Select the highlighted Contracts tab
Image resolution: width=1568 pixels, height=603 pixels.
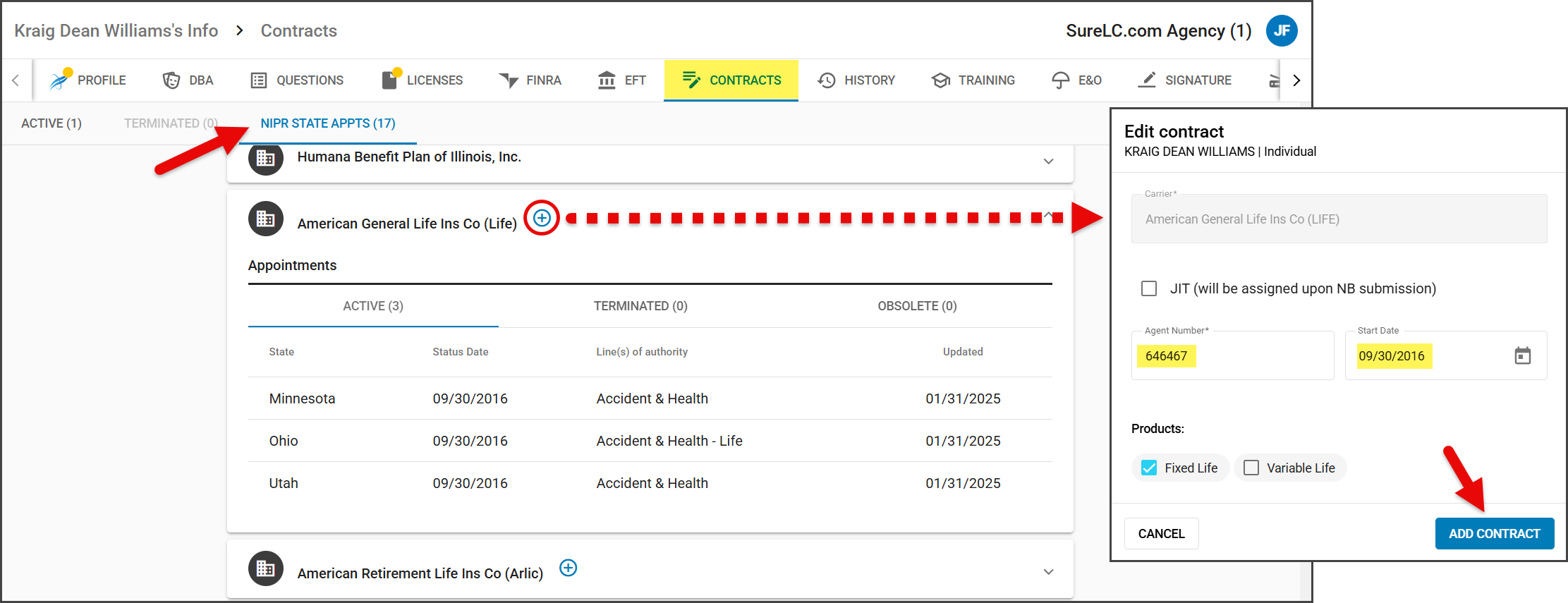click(x=731, y=80)
